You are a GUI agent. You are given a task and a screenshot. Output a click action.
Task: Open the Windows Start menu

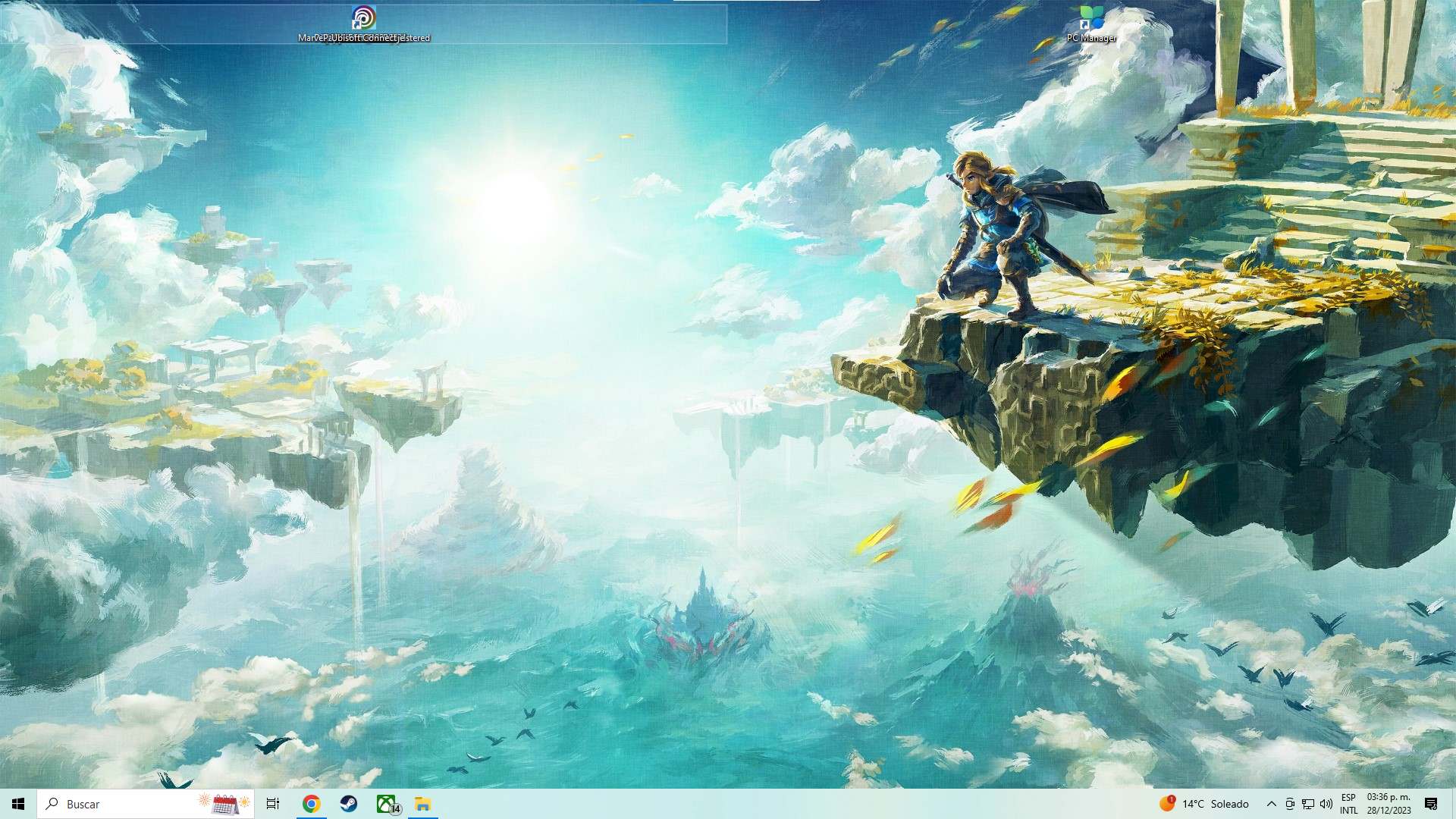pyautogui.click(x=18, y=804)
